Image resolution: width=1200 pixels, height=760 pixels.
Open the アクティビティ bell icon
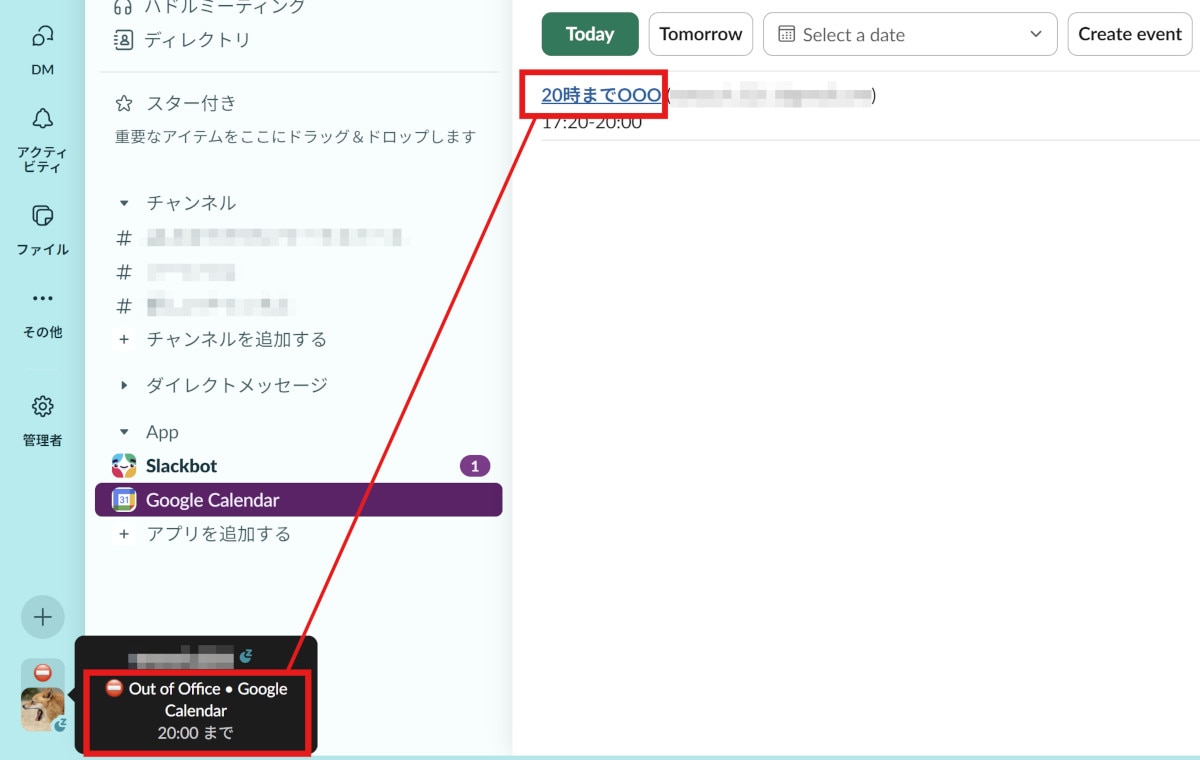point(42,120)
